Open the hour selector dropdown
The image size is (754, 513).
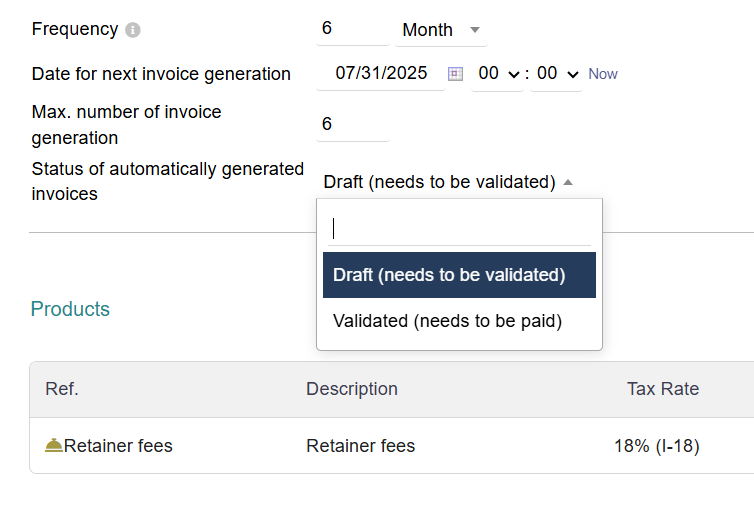tap(497, 74)
